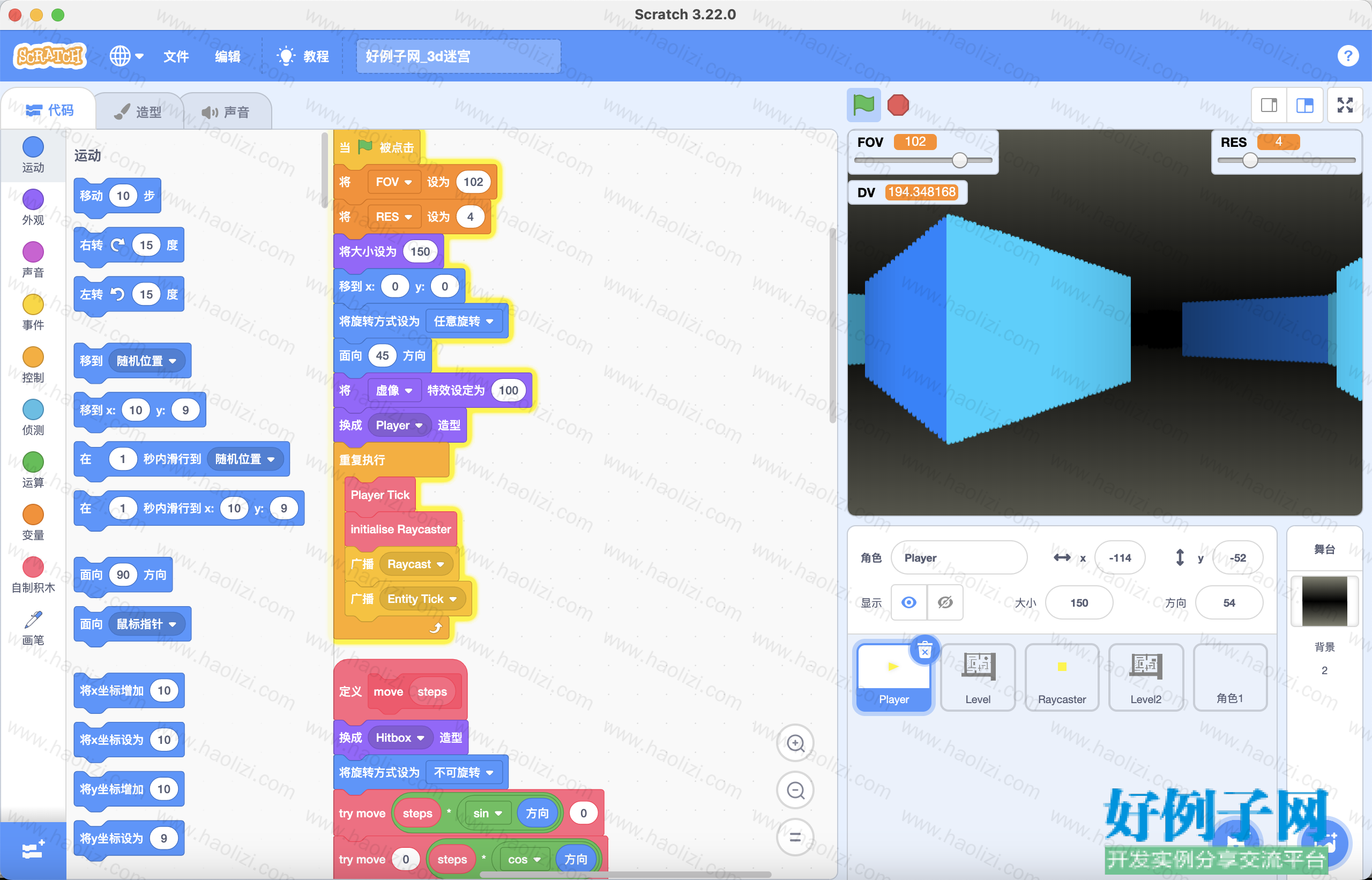The width and height of the screenshot is (1372, 880).
Task: Select the Raycaster sprite thumbnail
Action: 1062,677
